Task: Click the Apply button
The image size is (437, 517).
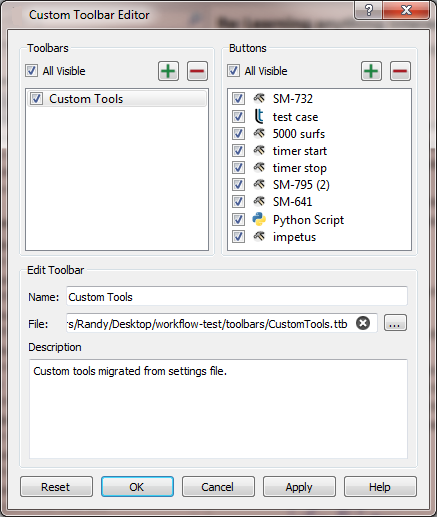Action: pyautogui.click(x=299, y=487)
